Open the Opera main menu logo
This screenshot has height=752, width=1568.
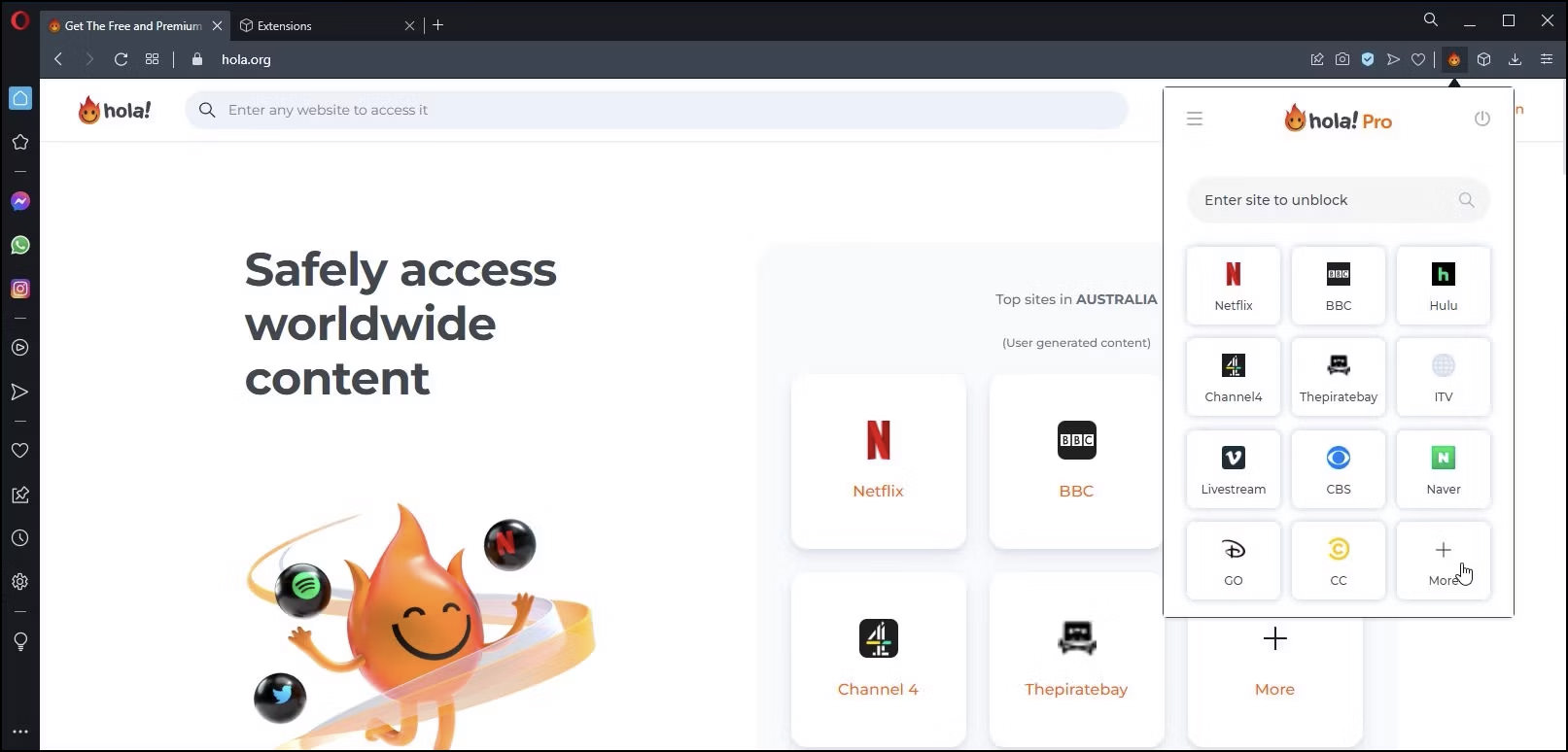tap(19, 21)
